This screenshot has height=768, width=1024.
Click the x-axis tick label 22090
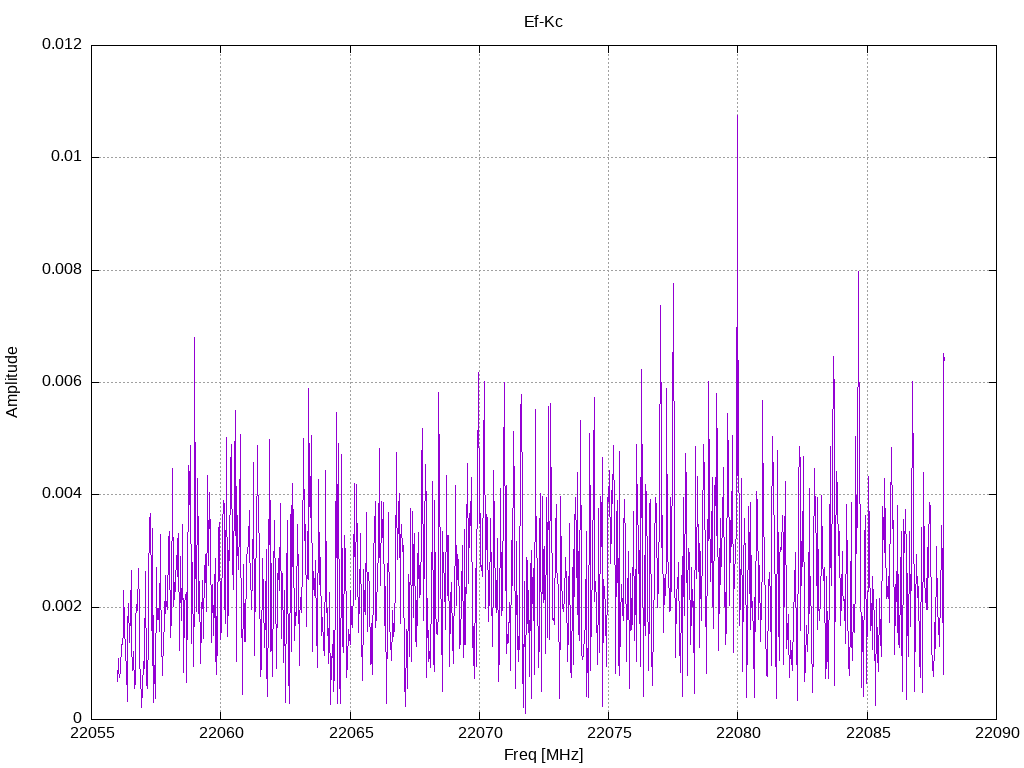pyautogui.click(x=997, y=733)
